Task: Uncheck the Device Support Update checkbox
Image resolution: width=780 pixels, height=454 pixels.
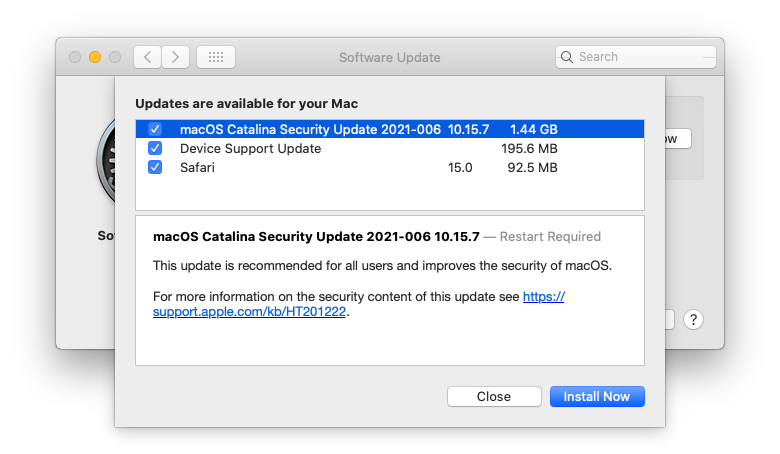Action: (155, 148)
